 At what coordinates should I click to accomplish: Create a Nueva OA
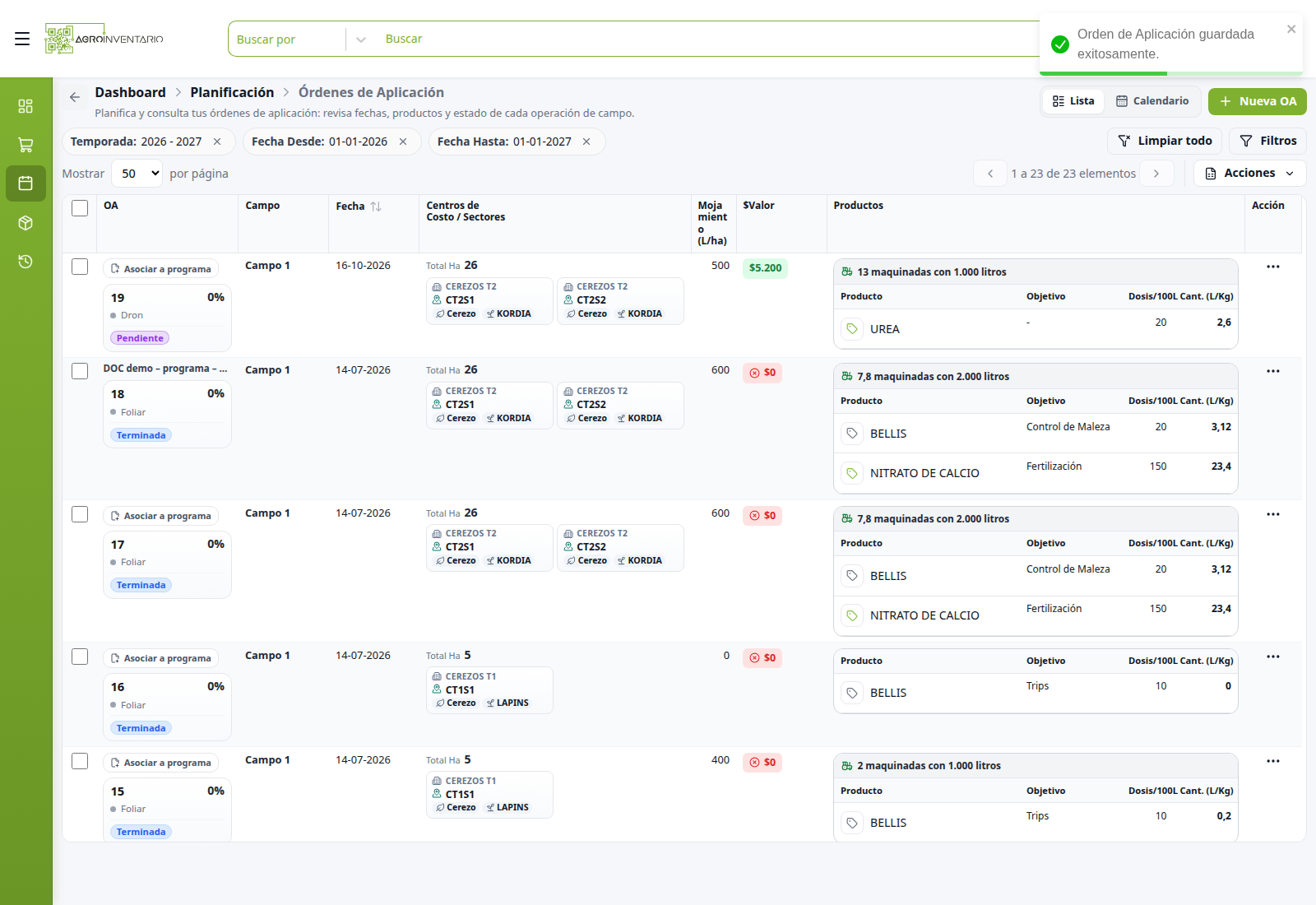point(1257,101)
